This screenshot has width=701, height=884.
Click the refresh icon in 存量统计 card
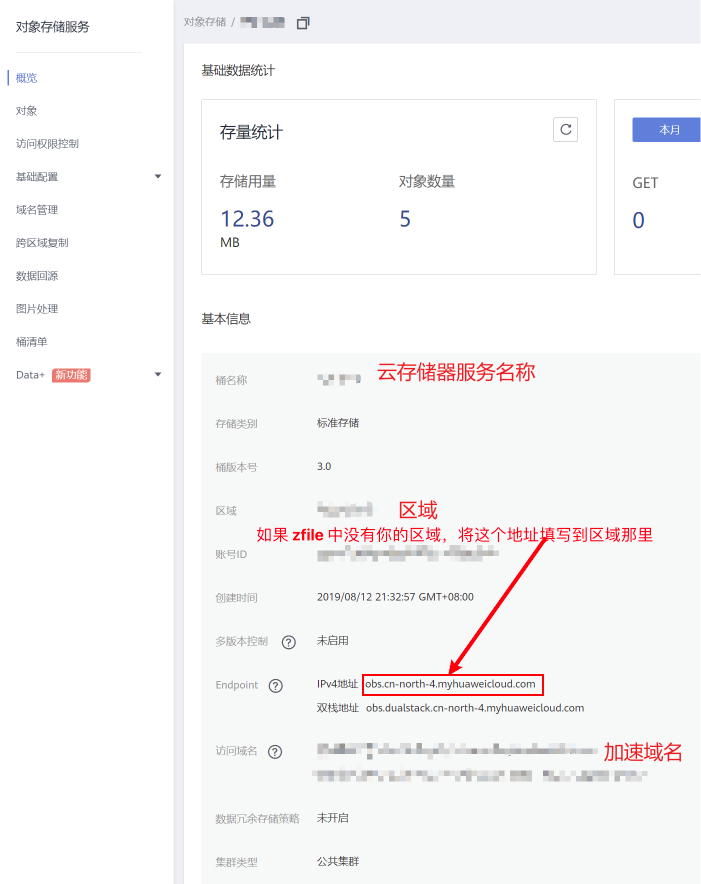(565, 129)
